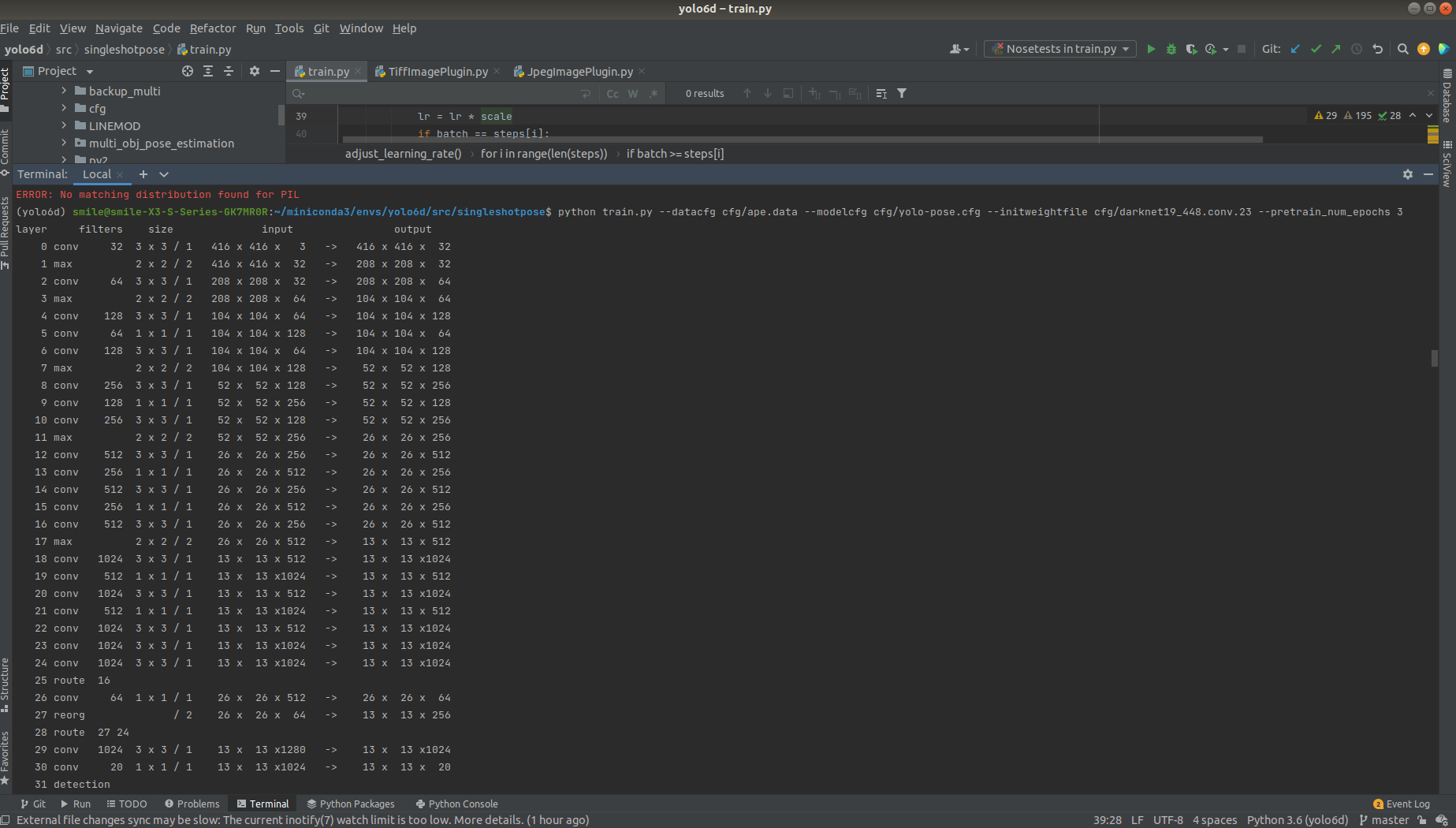Screen dimensions: 1456x828
Task: Rollback changes with undo arrow icon
Action: (1378, 49)
